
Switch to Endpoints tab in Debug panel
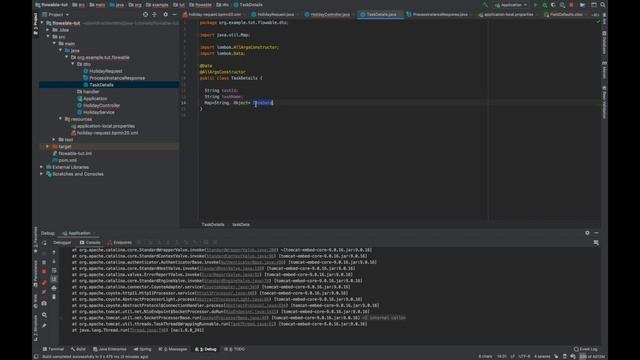point(120,242)
